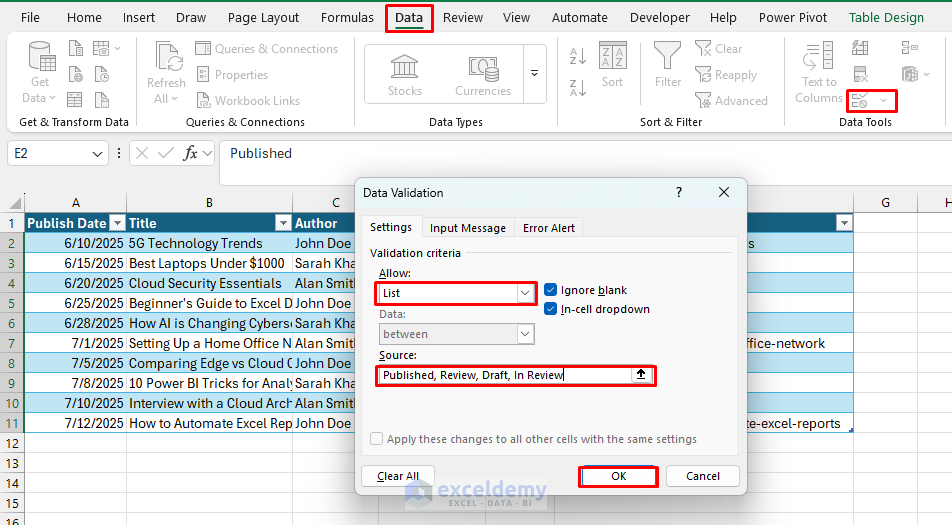Image resolution: width=952 pixels, height=525 pixels.
Task: Open the Get Data menu
Action: tap(40, 73)
